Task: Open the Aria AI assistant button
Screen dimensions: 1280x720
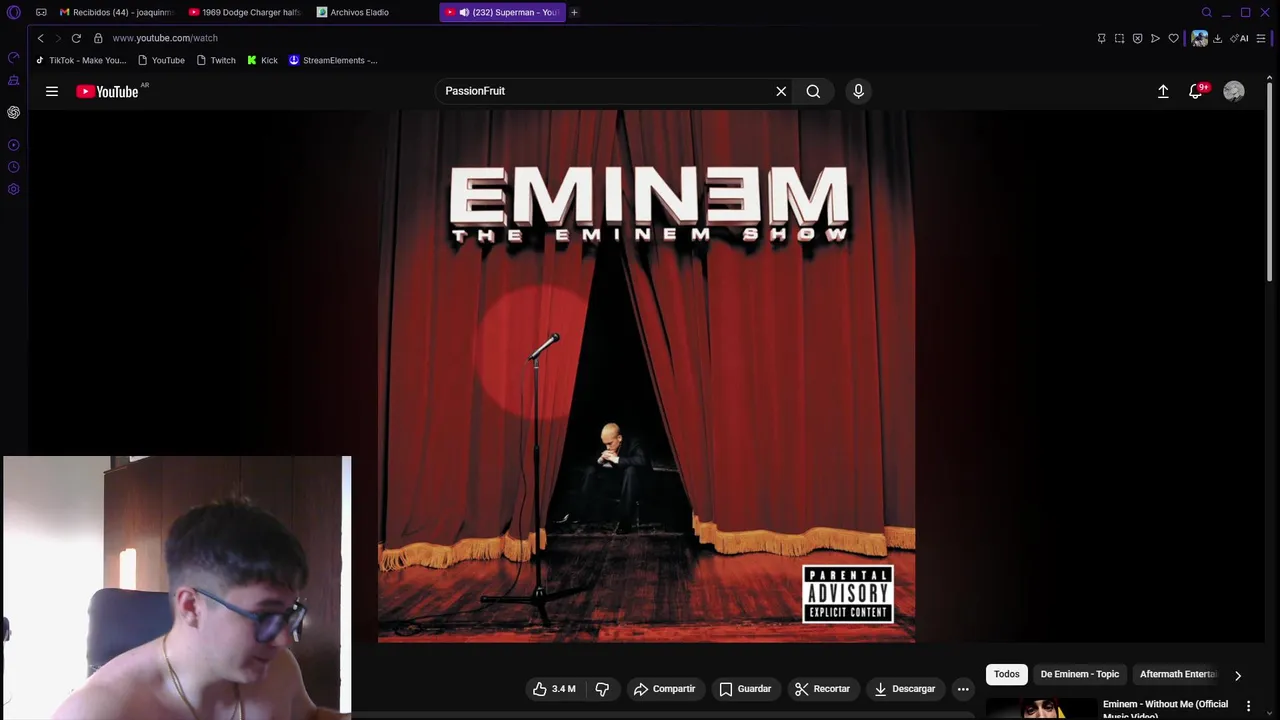Action: [x=1239, y=38]
